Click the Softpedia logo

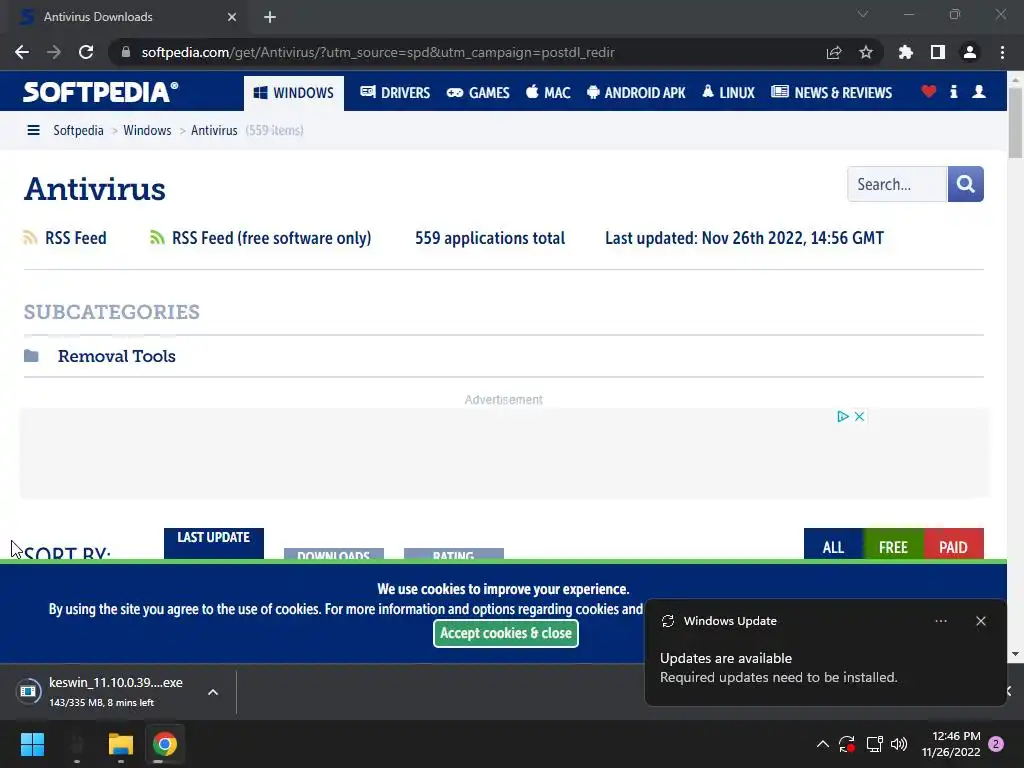(100, 92)
